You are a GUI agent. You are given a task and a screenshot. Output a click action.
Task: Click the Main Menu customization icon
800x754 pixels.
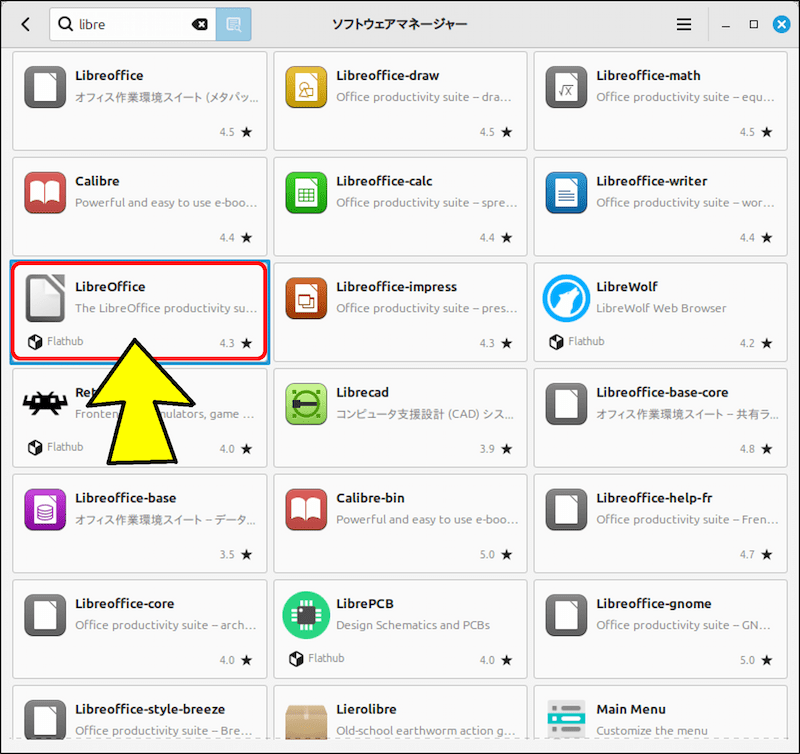tap(566, 718)
